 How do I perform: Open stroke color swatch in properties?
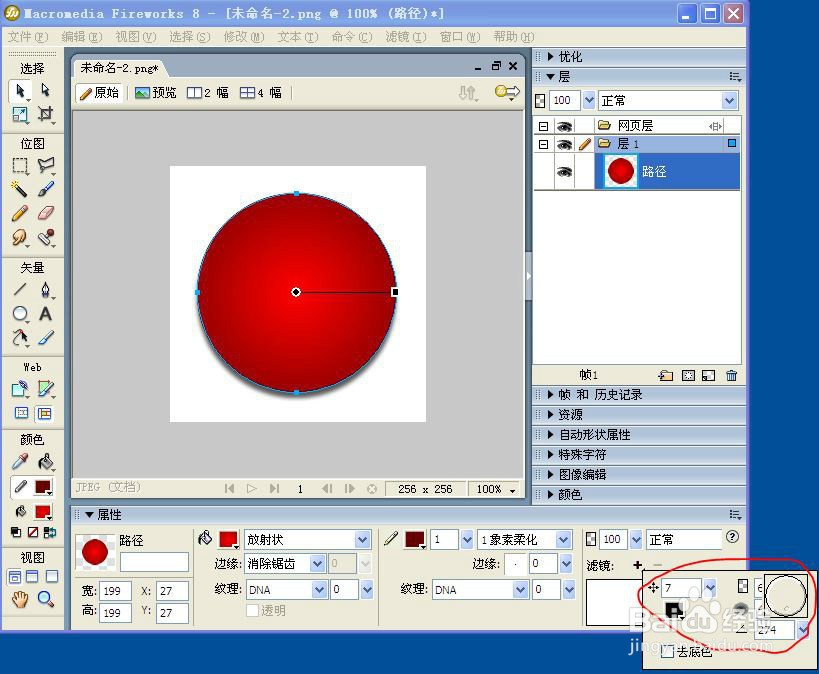[415, 539]
